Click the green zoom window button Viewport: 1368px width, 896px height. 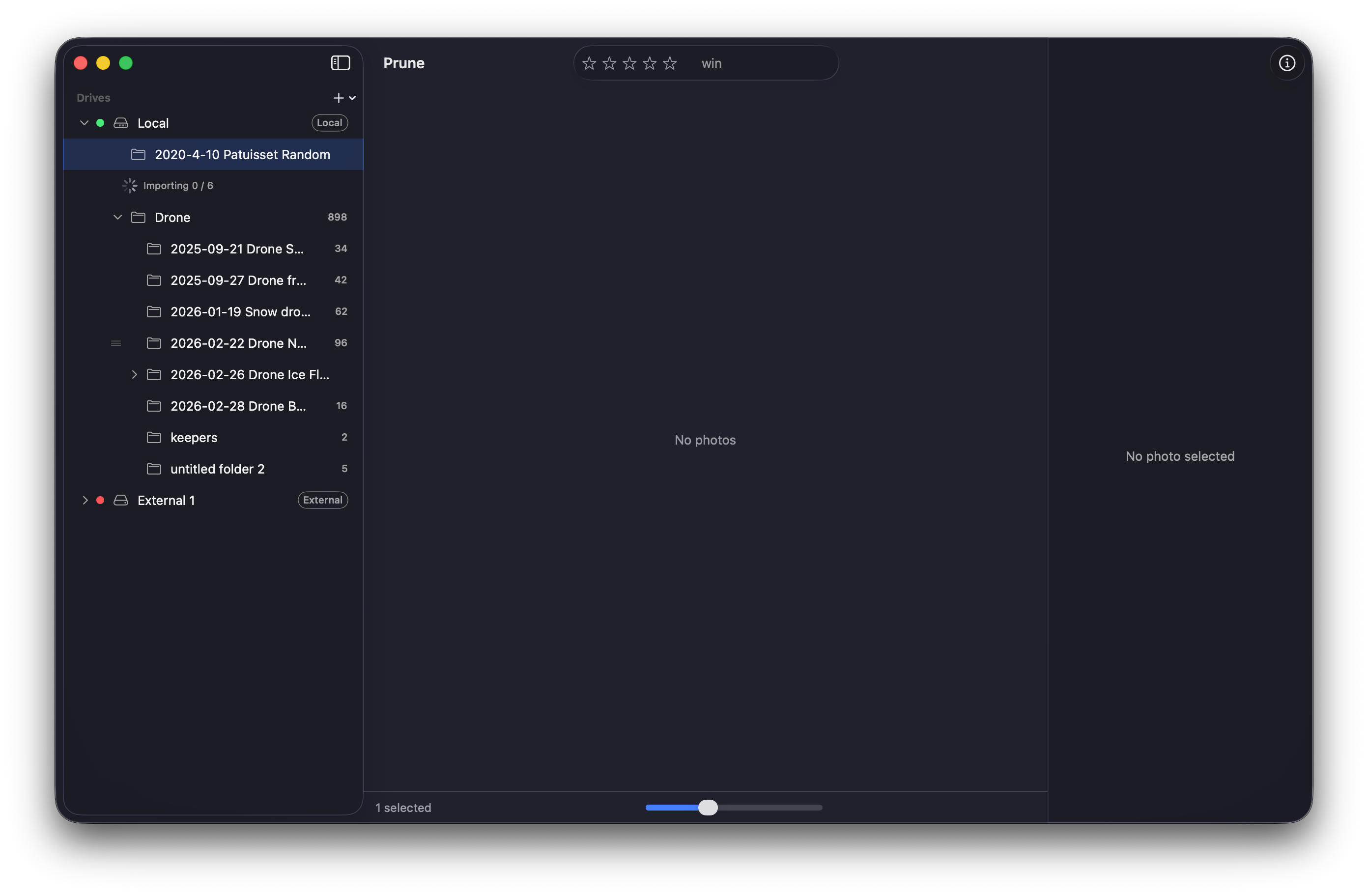tap(125, 63)
